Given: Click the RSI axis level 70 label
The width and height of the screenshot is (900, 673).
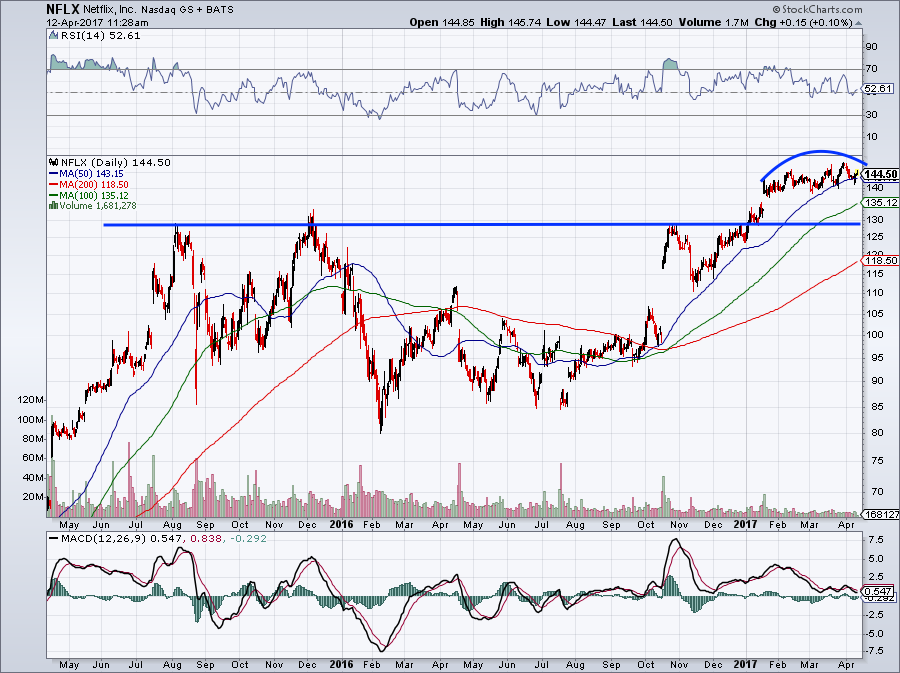Looking at the screenshot, I should click(871, 69).
